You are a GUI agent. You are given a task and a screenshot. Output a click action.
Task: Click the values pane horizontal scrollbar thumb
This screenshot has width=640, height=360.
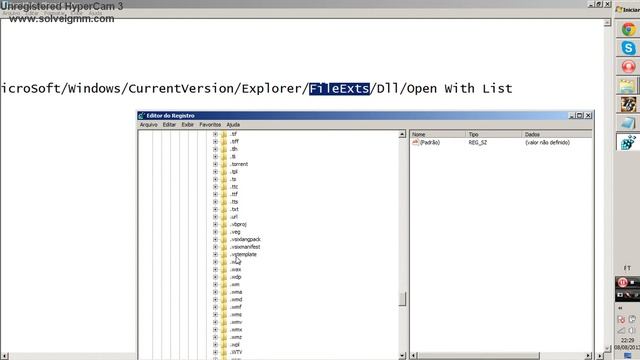pyautogui.click(x=478, y=356)
